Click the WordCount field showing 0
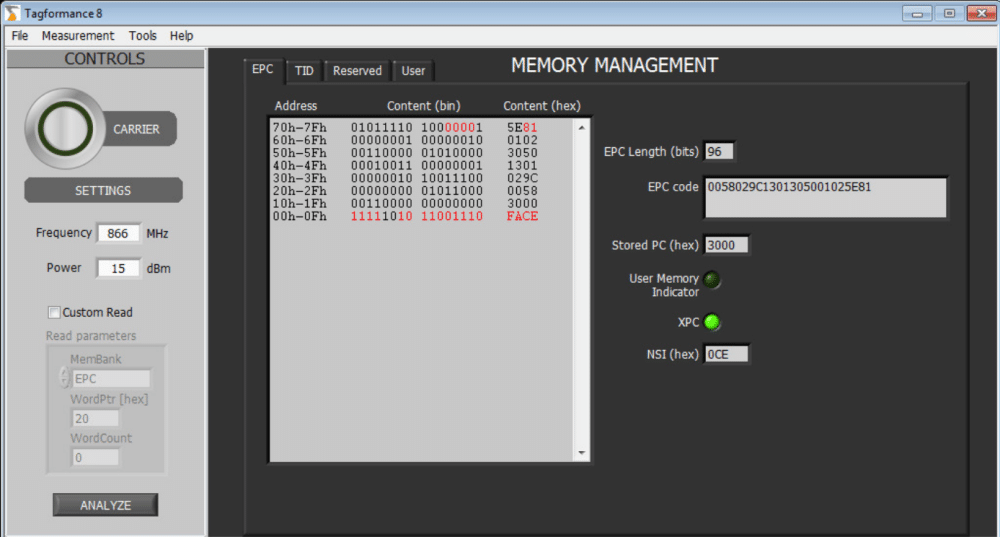This screenshot has height=537, width=1000. (95, 458)
